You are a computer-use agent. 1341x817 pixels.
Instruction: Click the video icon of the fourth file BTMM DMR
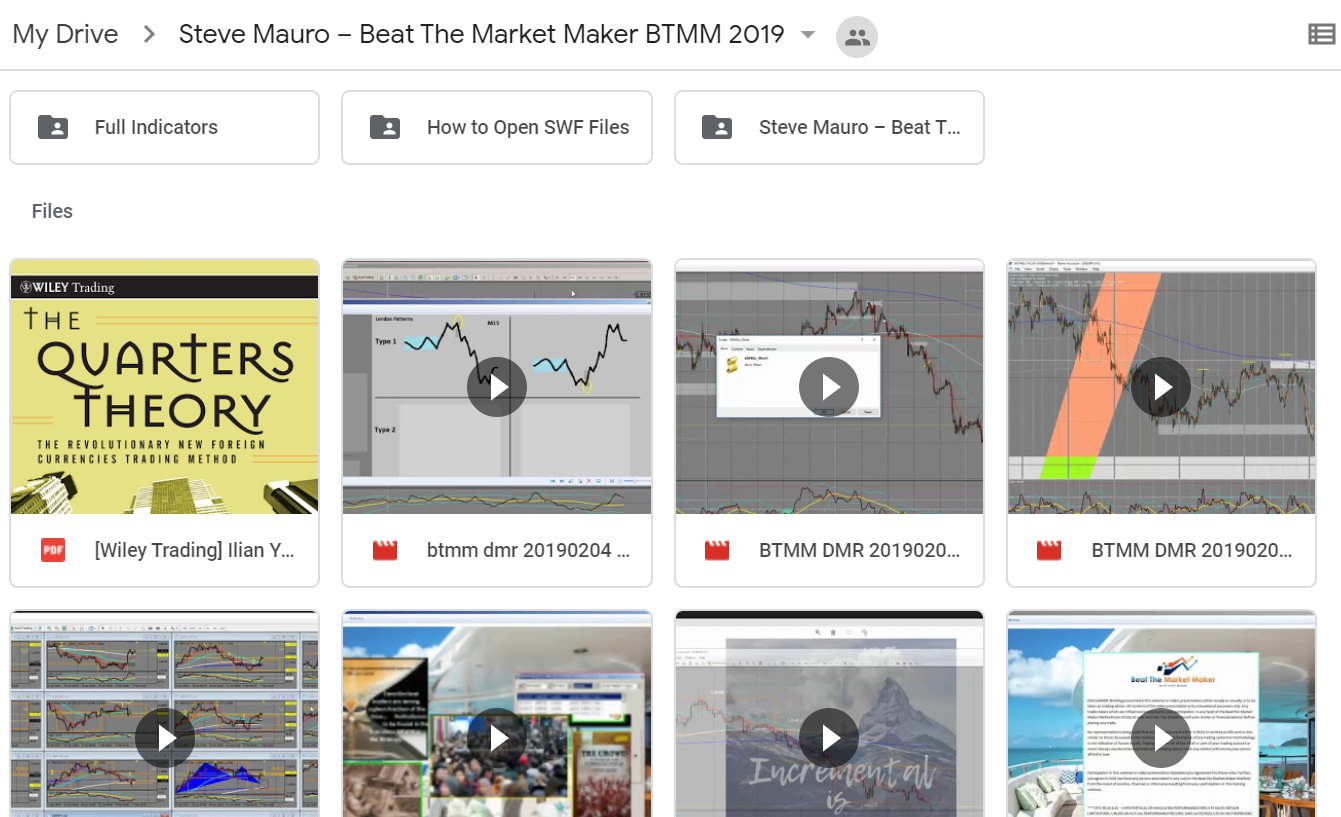1049,550
